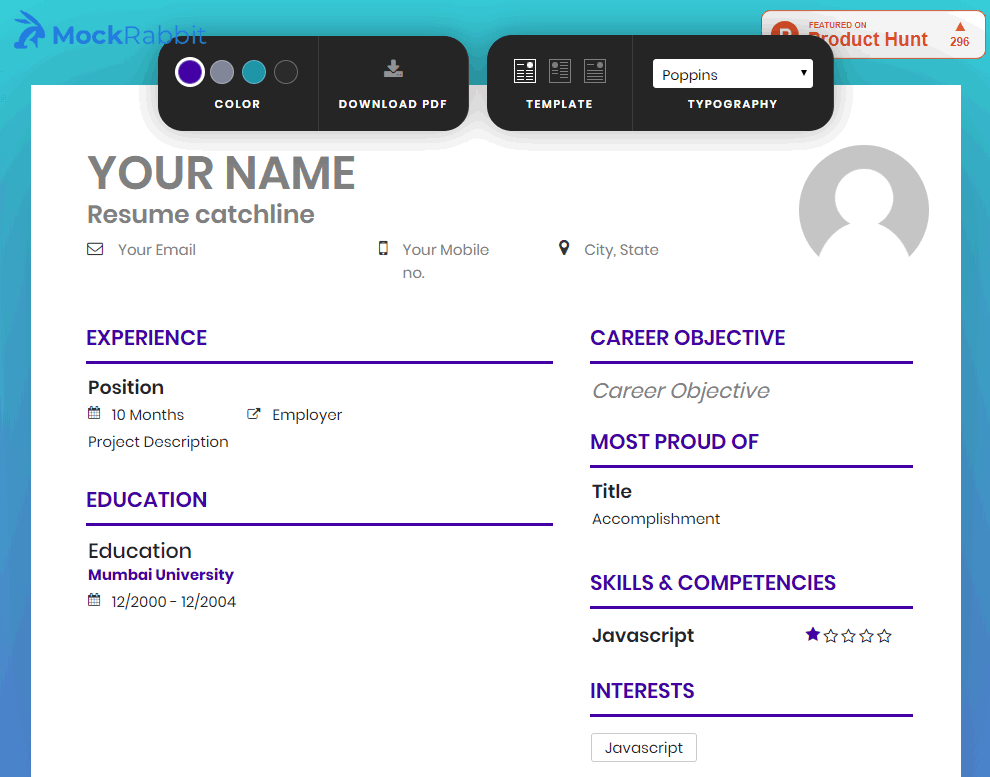Set Javascript skill rating to three stars
990x777 pixels.
[x=849, y=636]
